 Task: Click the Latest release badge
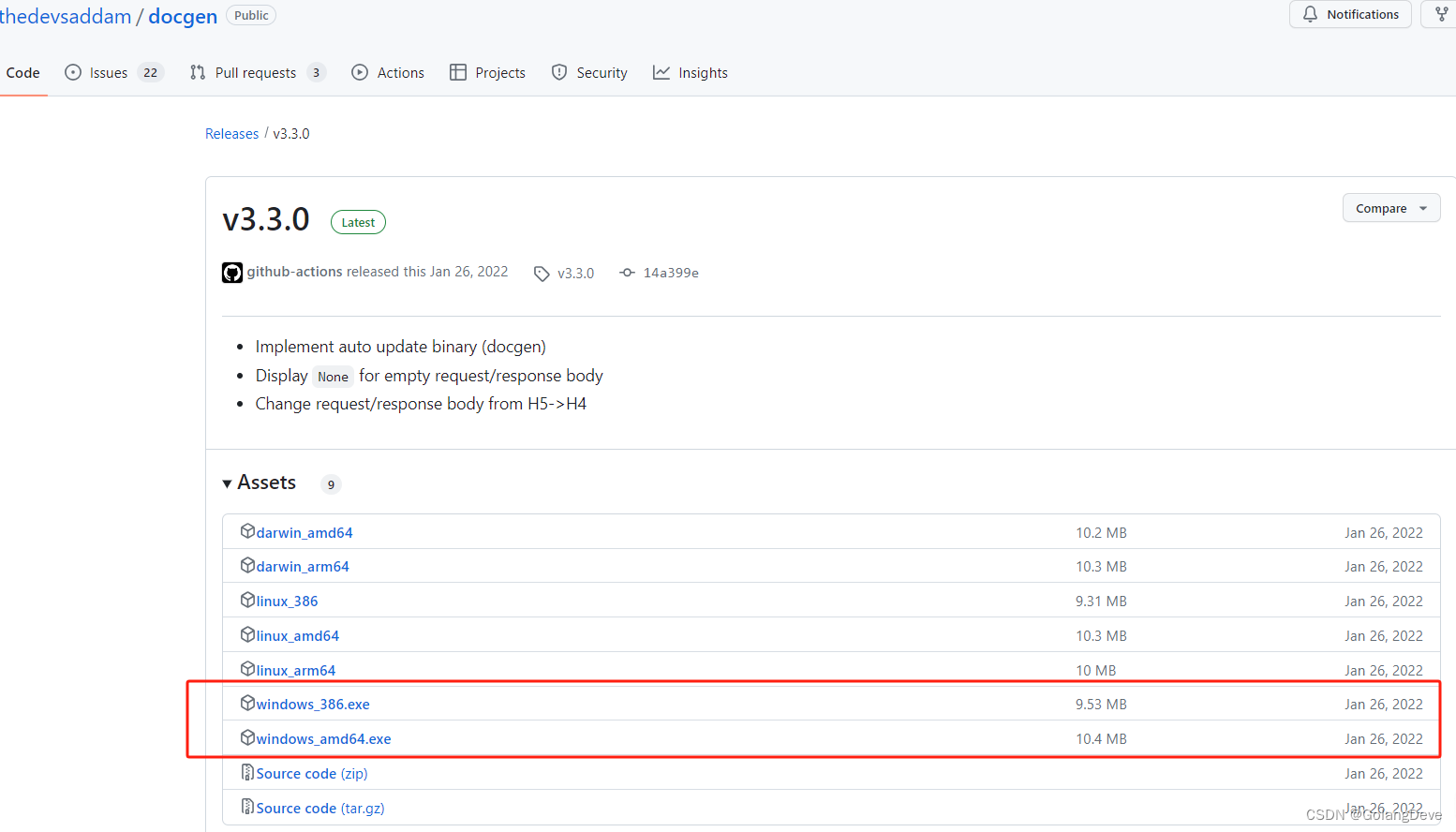click(358, 222)
